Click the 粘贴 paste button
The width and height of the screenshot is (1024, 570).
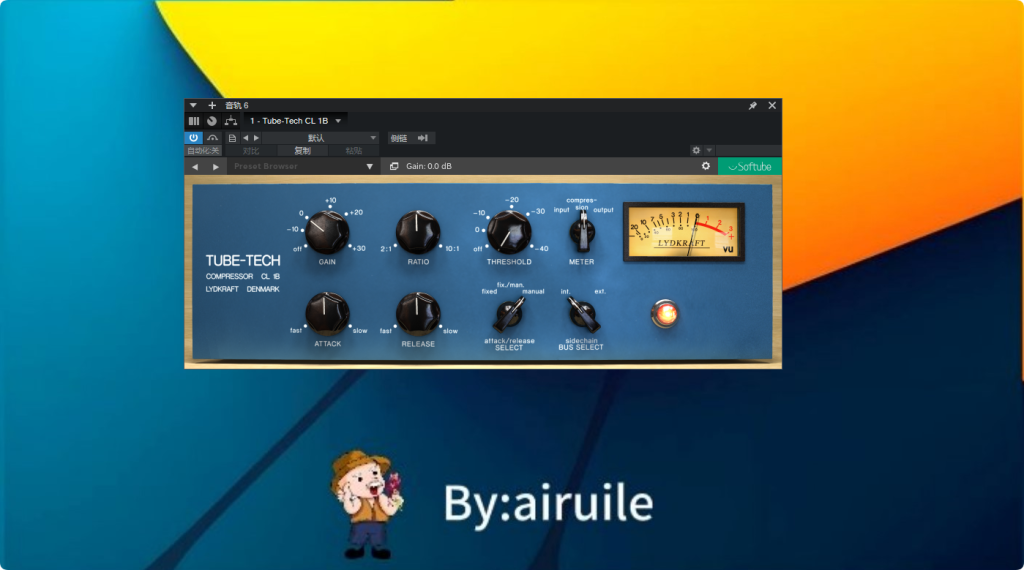(353, 151)
